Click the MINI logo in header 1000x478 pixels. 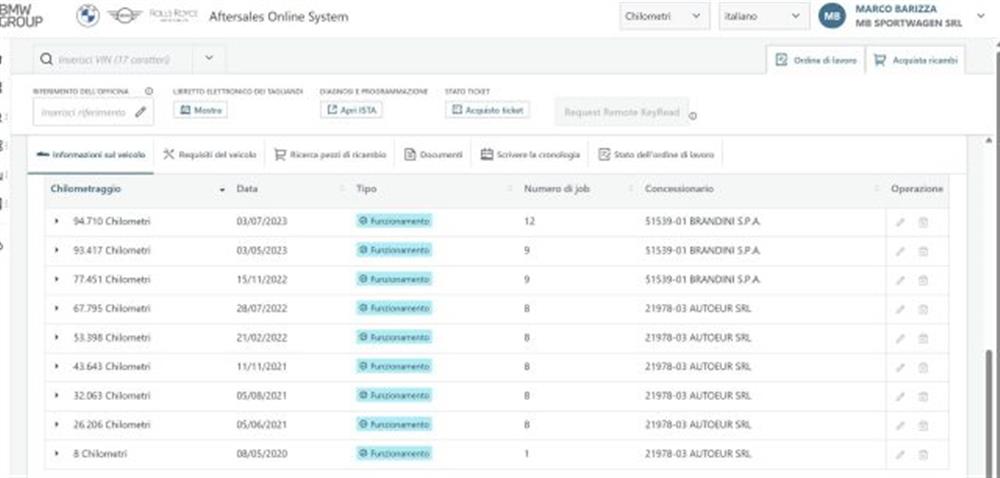[x=124, y=16]
